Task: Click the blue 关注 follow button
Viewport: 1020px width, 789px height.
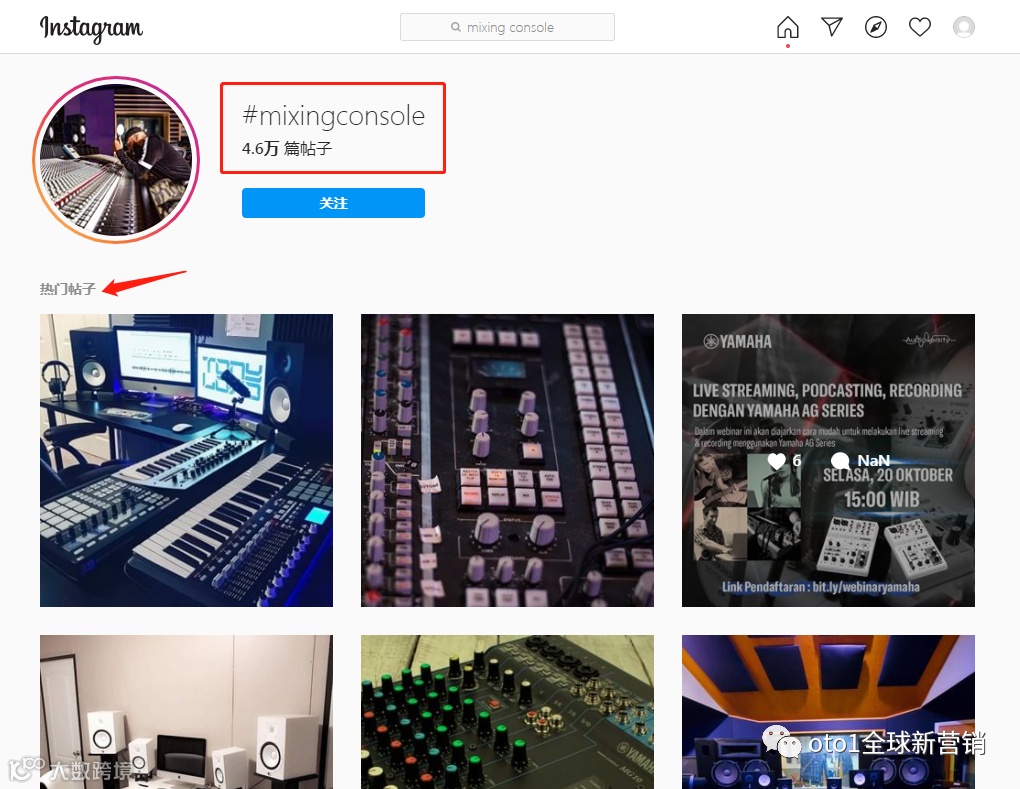Action: coord(333,203)
